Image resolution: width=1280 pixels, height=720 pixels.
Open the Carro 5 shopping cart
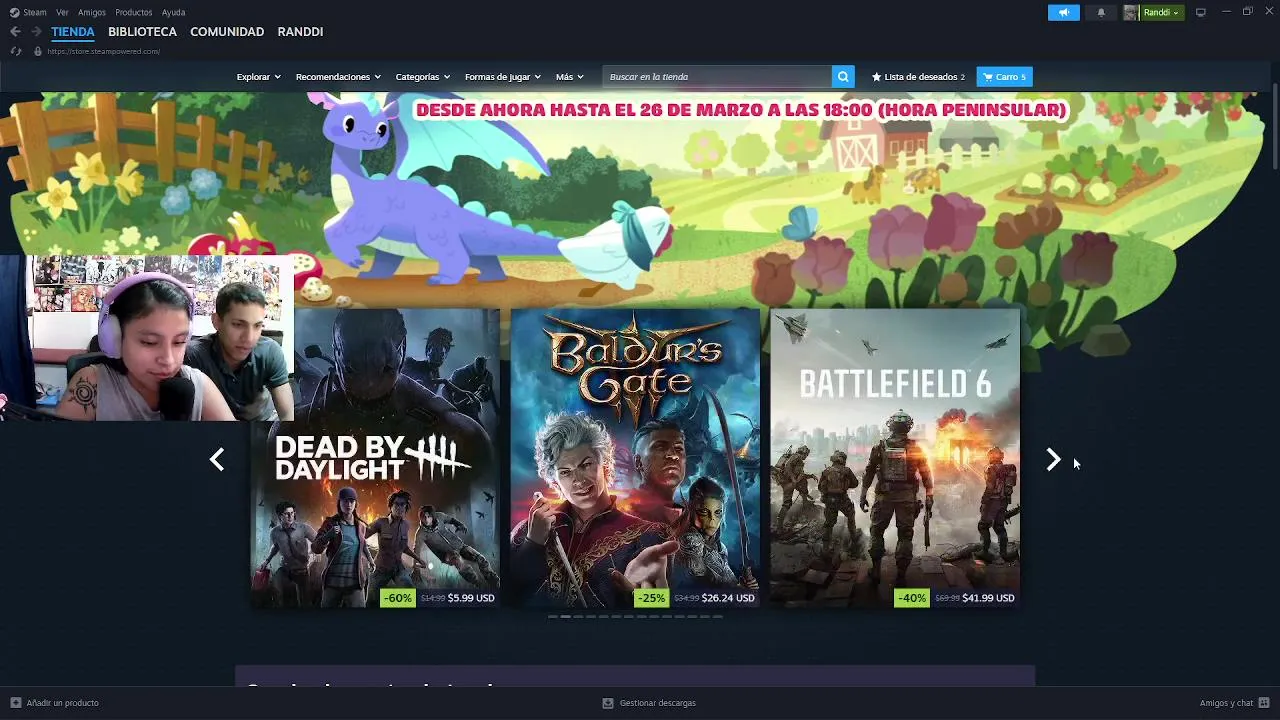[1004, 77]
